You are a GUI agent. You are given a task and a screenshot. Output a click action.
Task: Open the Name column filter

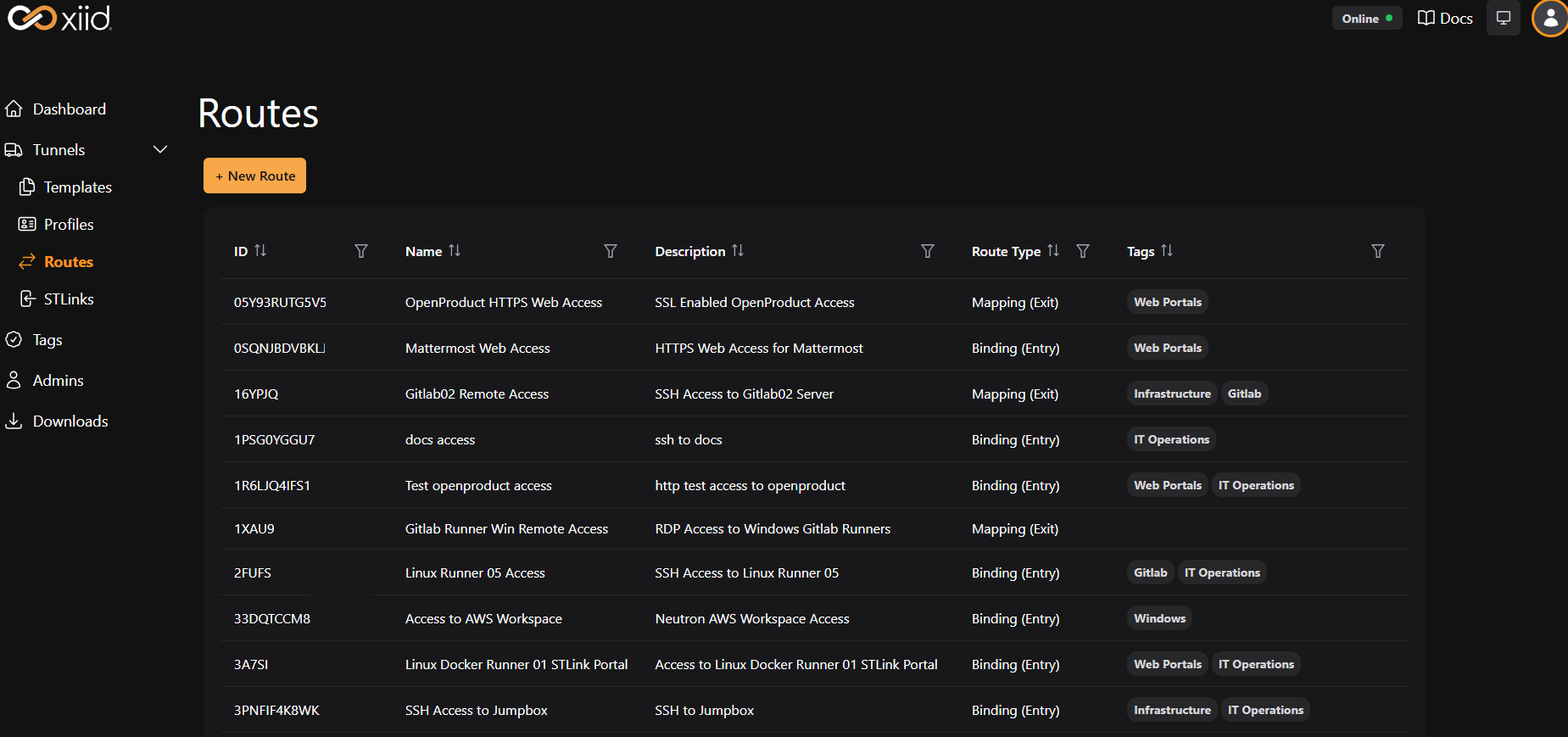click(610, 251)
